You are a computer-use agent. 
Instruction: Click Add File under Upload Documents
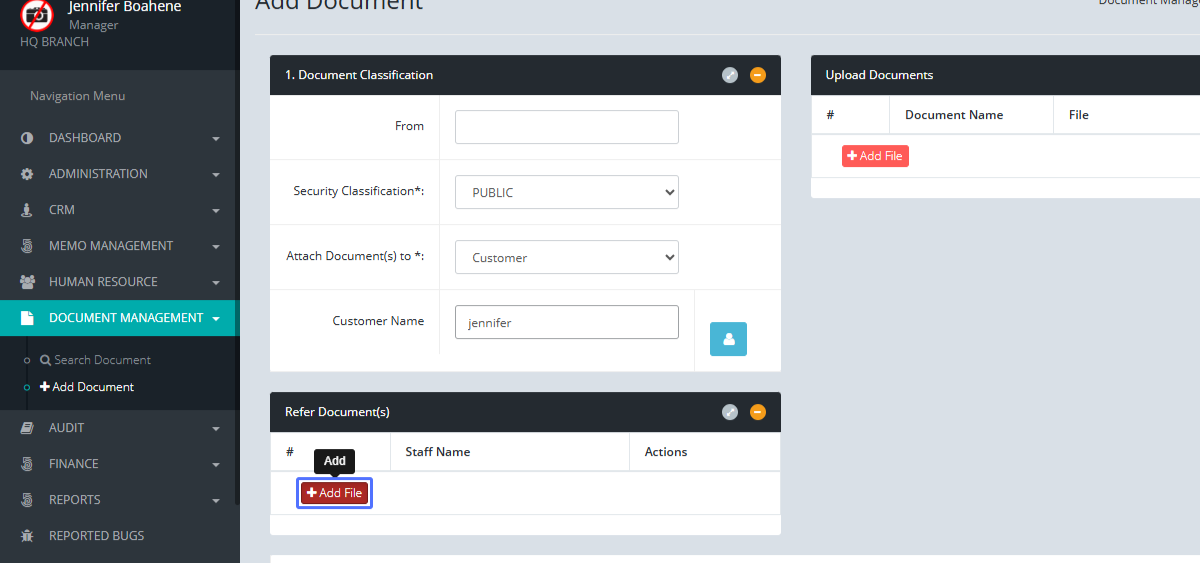[x=875, y=156]
